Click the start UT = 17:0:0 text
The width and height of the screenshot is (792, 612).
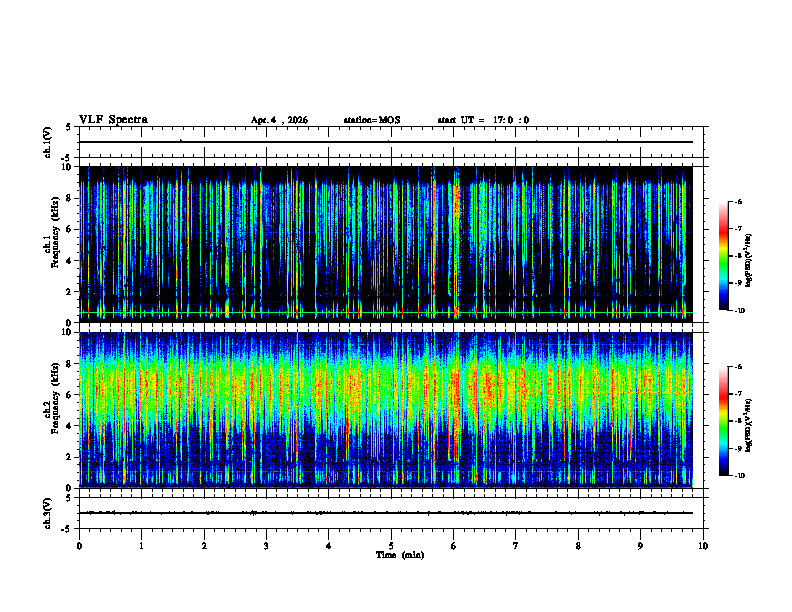(x=483, y=120)
